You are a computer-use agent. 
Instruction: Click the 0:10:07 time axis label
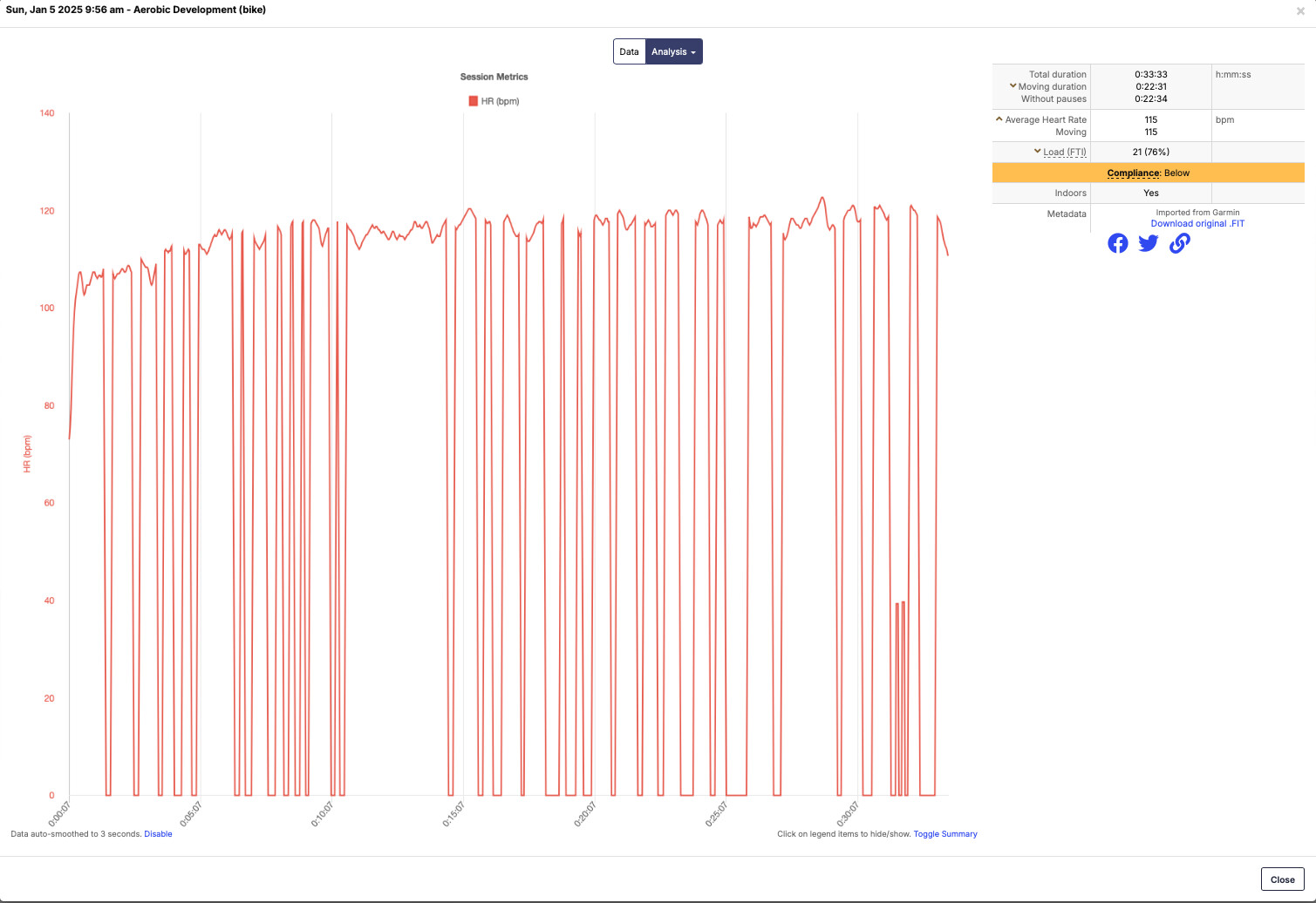coord(322,814)
